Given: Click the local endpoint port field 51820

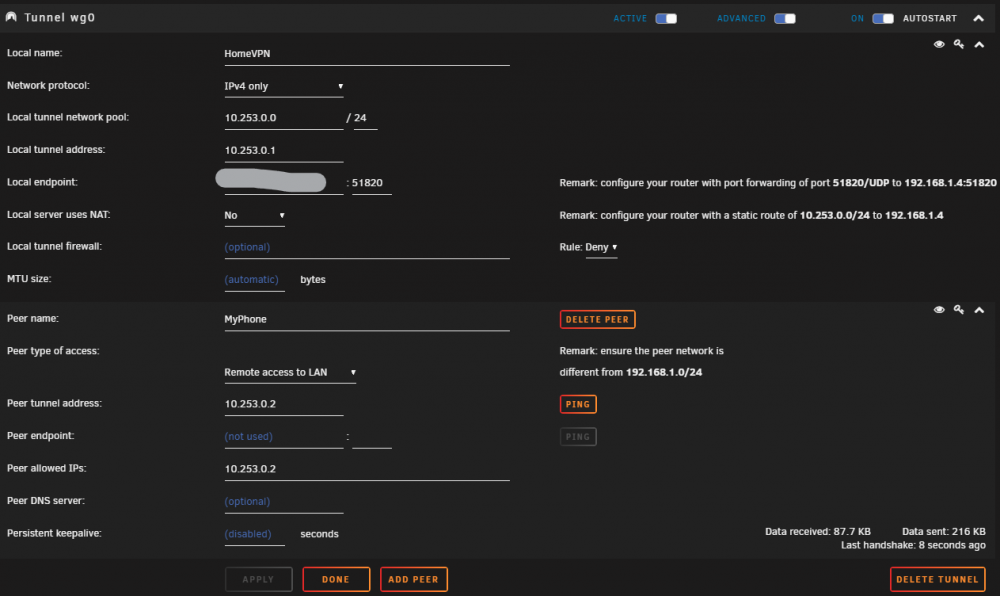Looking at the screenshot, I should coord(371,183).
